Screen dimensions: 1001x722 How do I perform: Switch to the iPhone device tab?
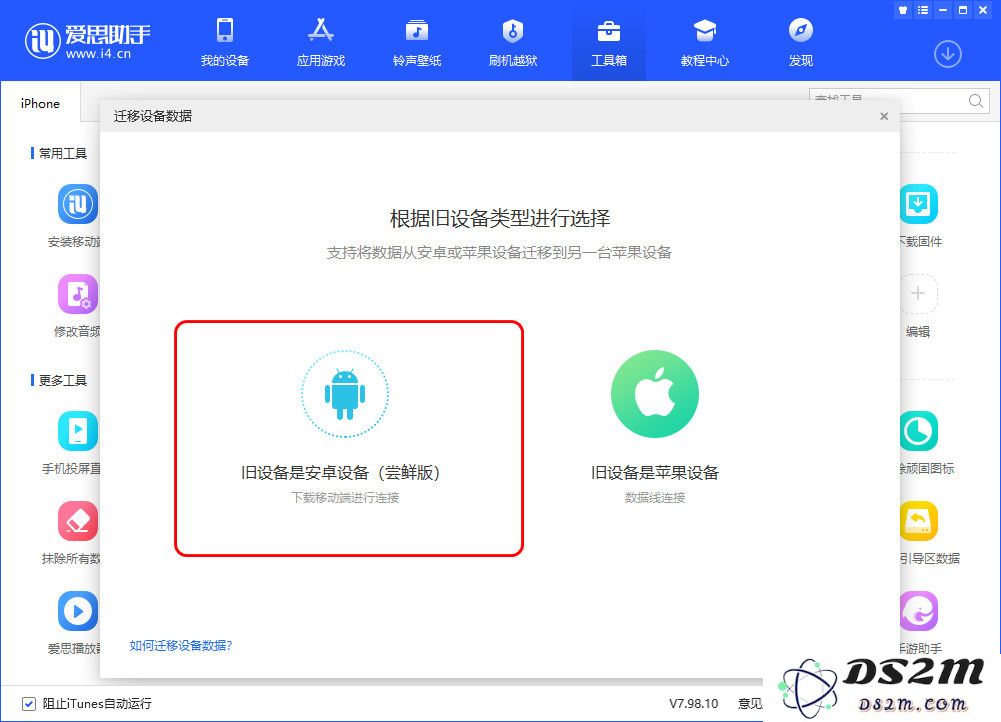40,103
